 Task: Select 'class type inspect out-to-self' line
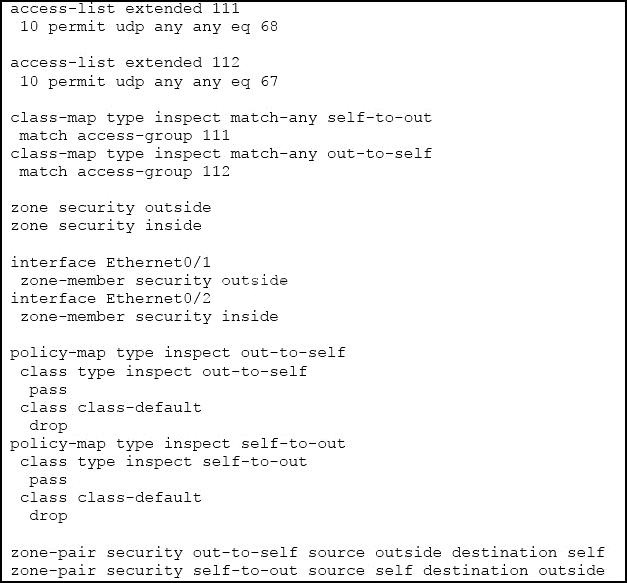[x=164, y=372]
